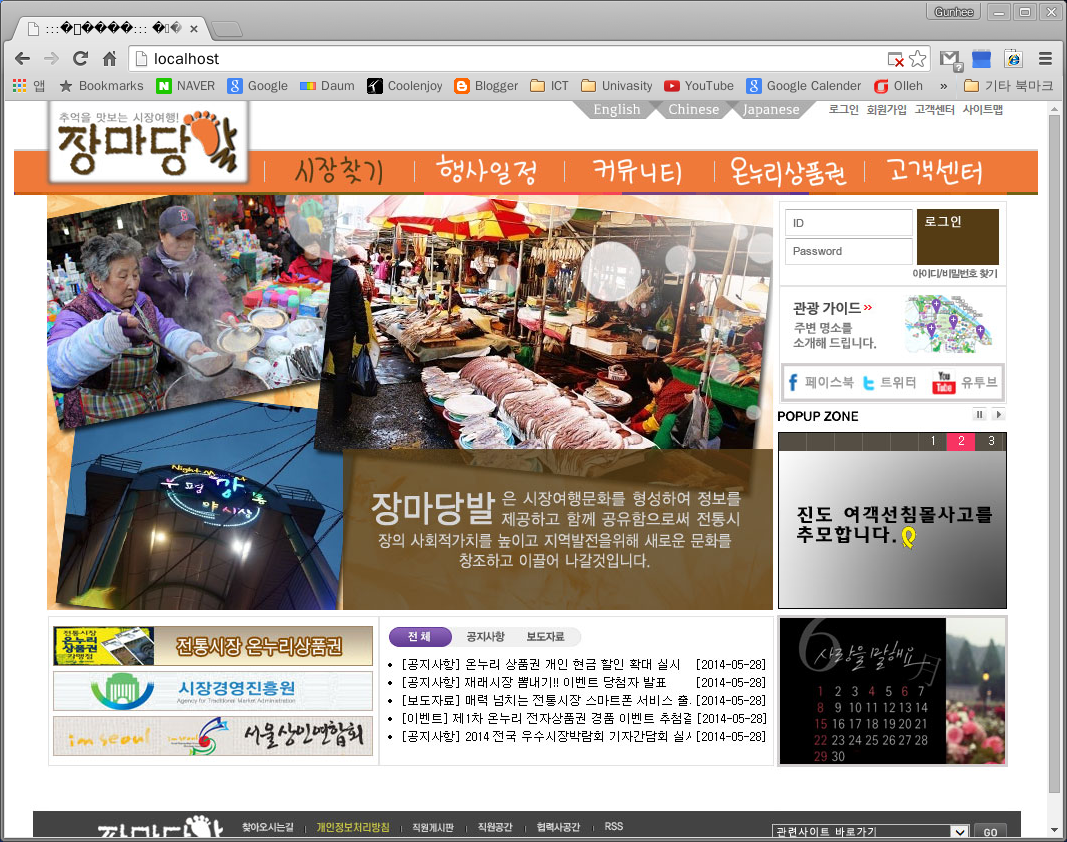Open the mail checker extension icon

point(950,60)
